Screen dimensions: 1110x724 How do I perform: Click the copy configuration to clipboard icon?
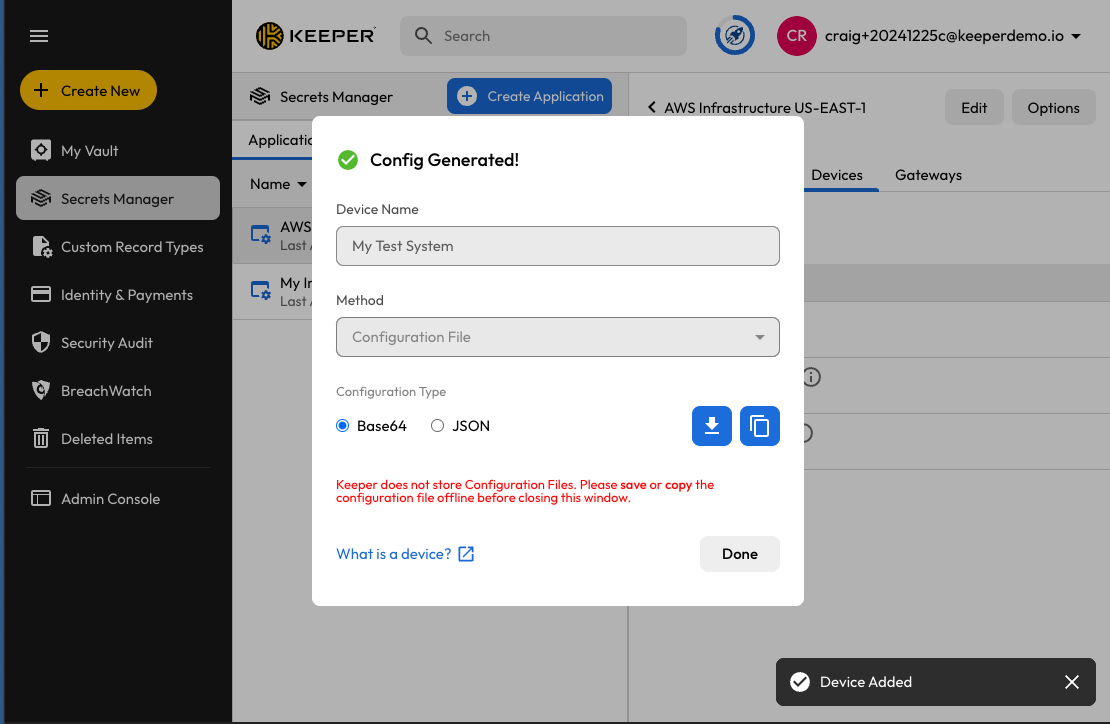pyautogui.click(x=760, y=426)
